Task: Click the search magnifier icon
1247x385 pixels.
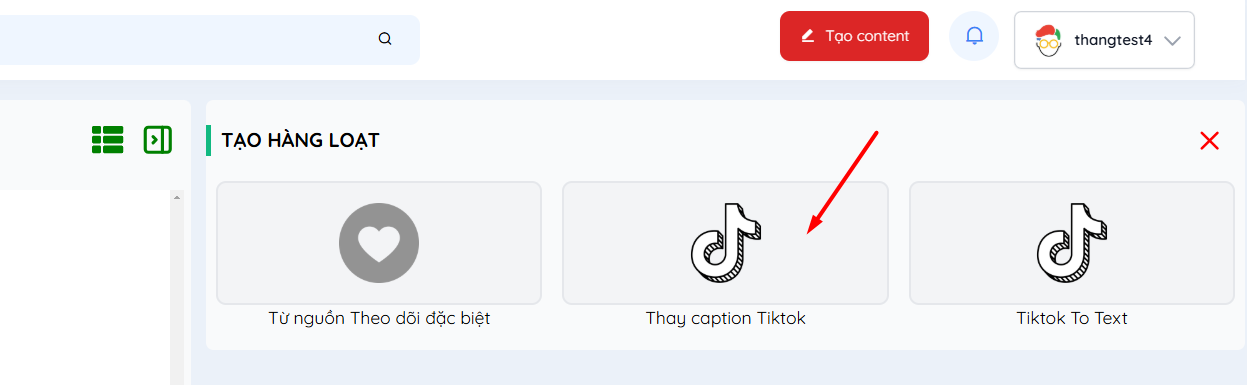Action: pyautogui.click(x=385, y=39)
